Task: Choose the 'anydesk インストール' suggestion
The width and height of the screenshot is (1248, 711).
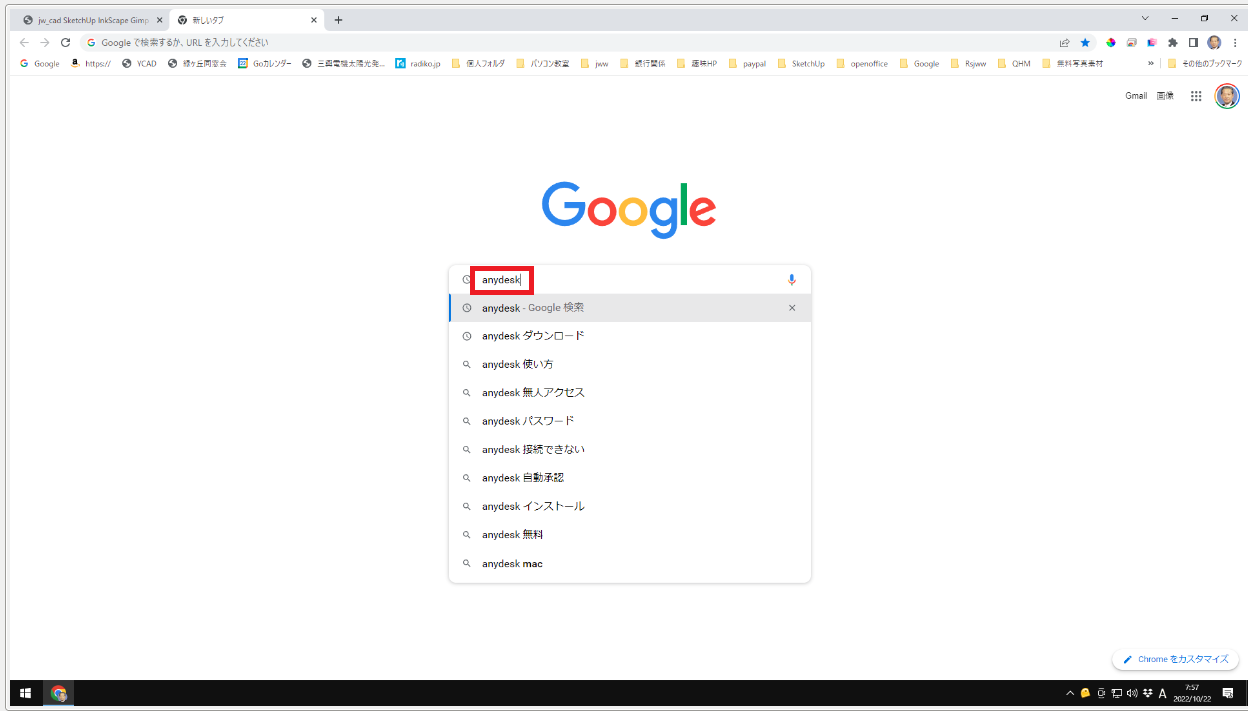Action: click(x=630, y=506)
